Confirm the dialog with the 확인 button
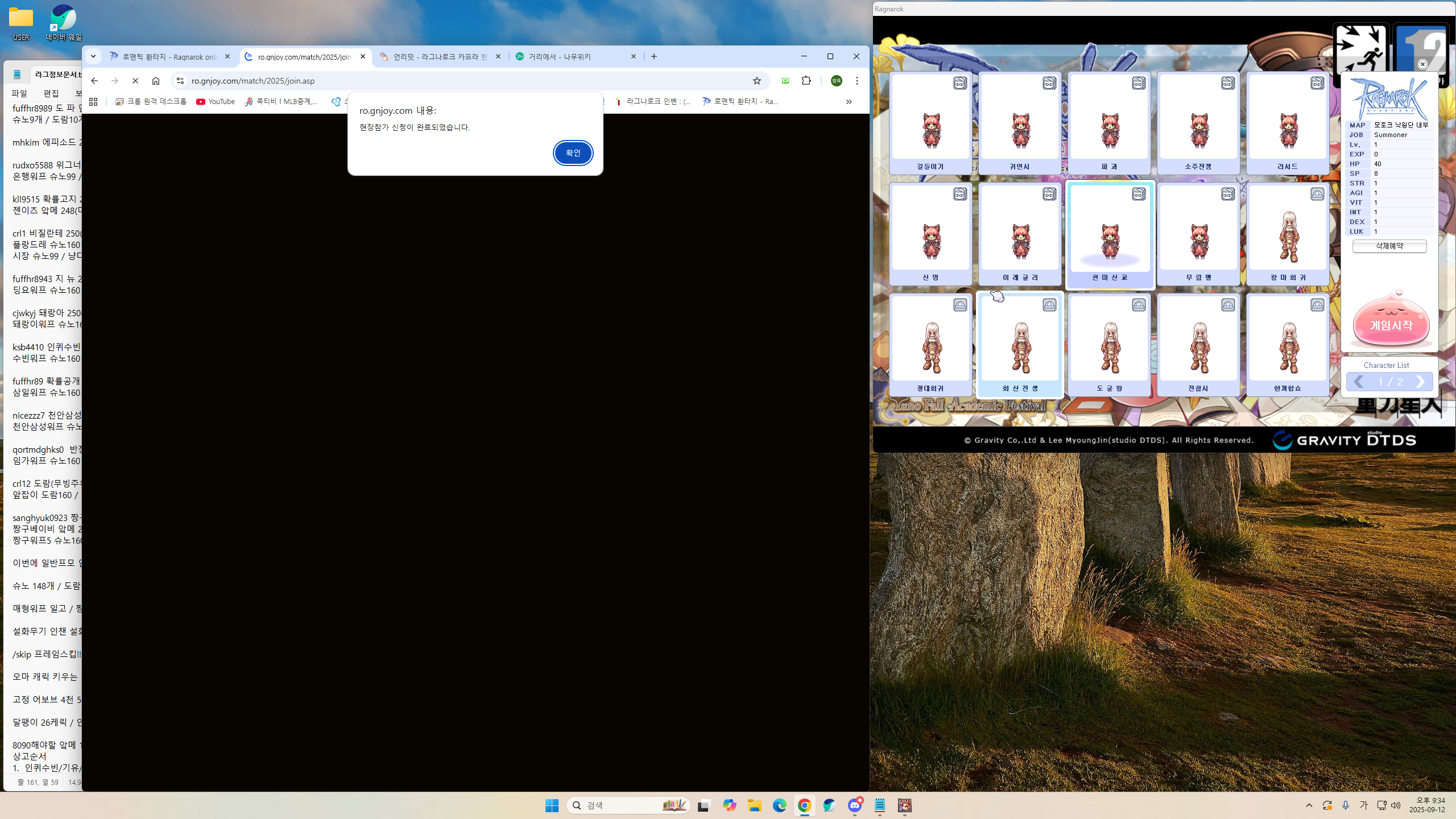1456x819 pixels. click(x=573, y=152)
